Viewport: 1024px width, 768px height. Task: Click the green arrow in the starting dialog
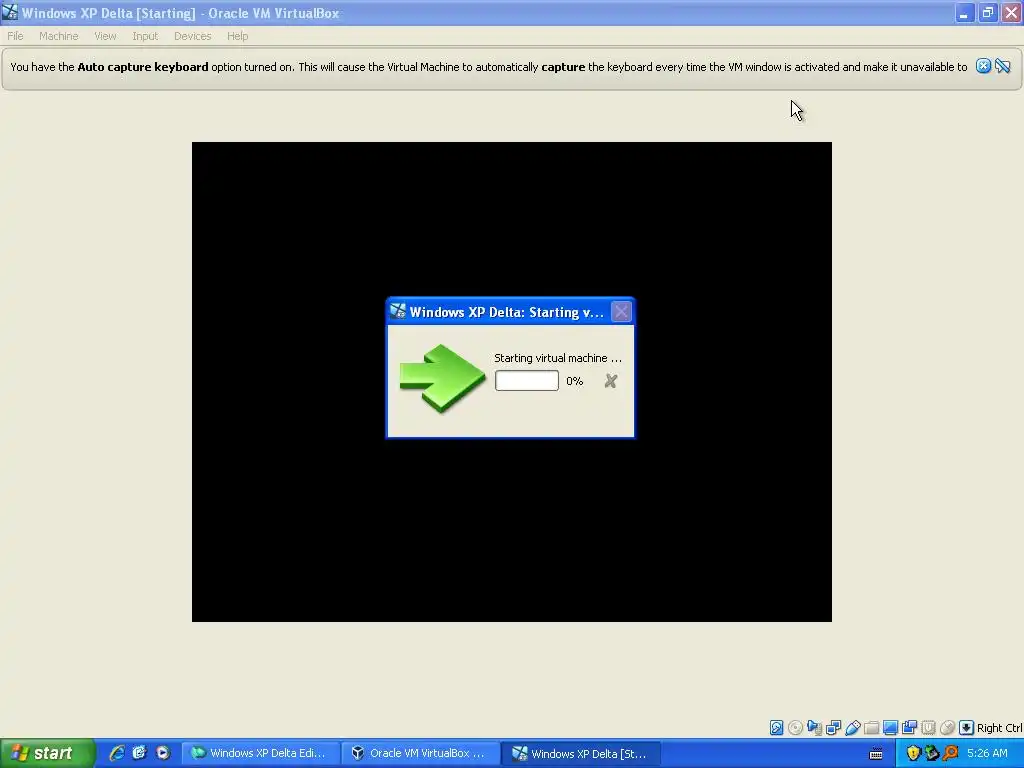(442, 378)
